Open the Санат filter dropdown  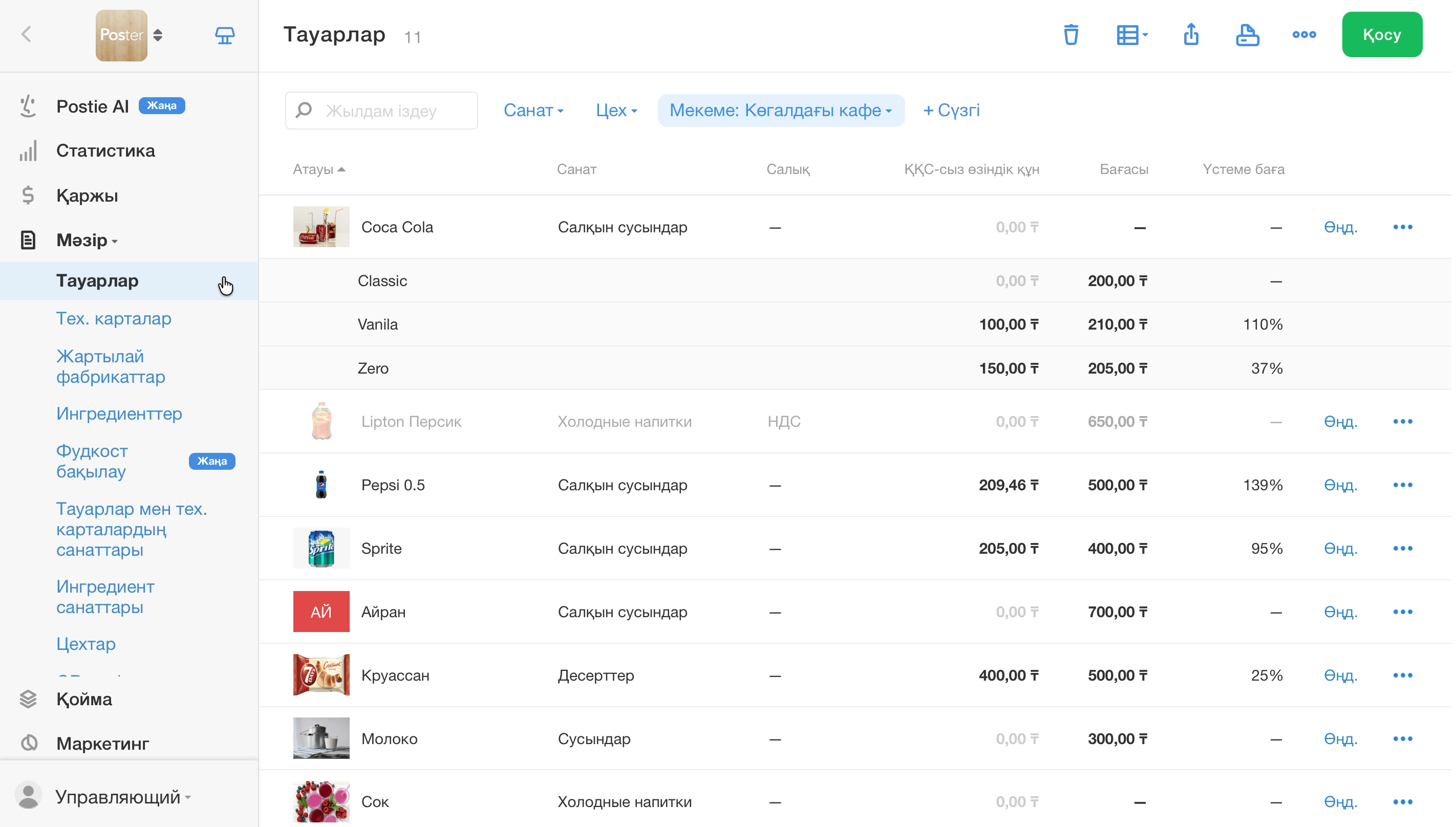point(533,110)
